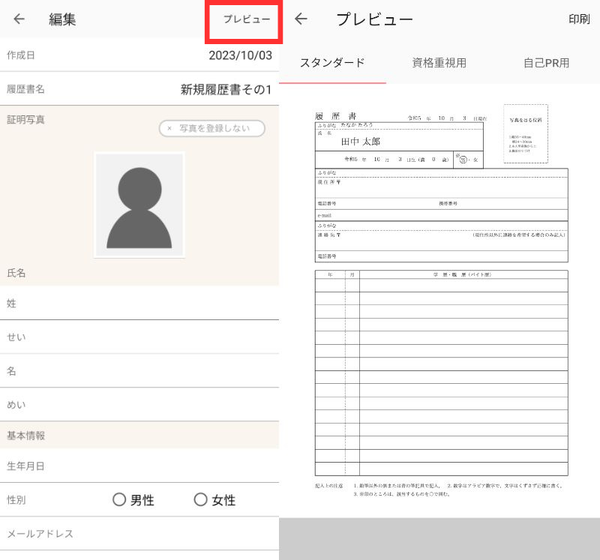Switch to the 資格重視用 tab
Viewport: 600px width, 560px height.
coord(439,63)
